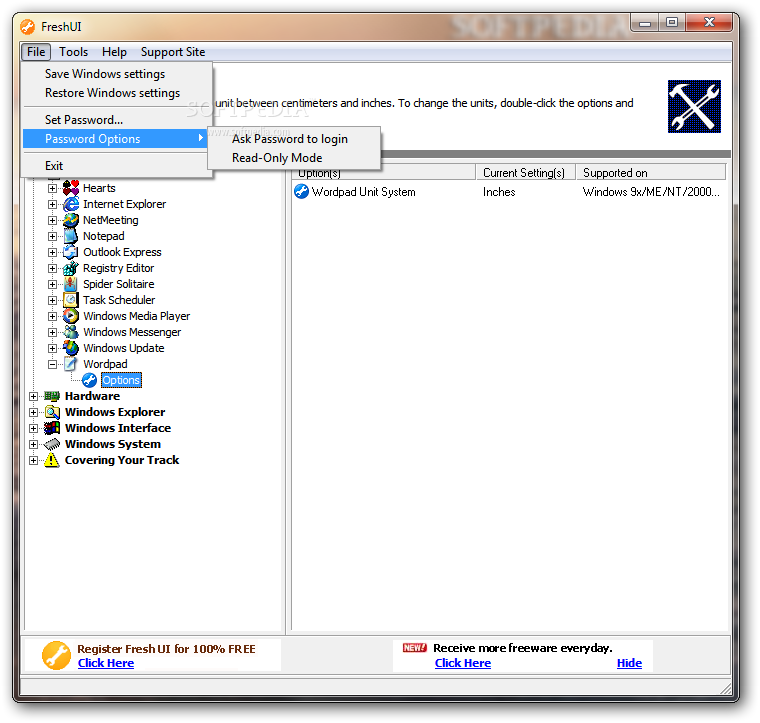The image size is (760, 723).
Task: Click the NetMeeting icon in the tree
Action: [x=71, y=220]
